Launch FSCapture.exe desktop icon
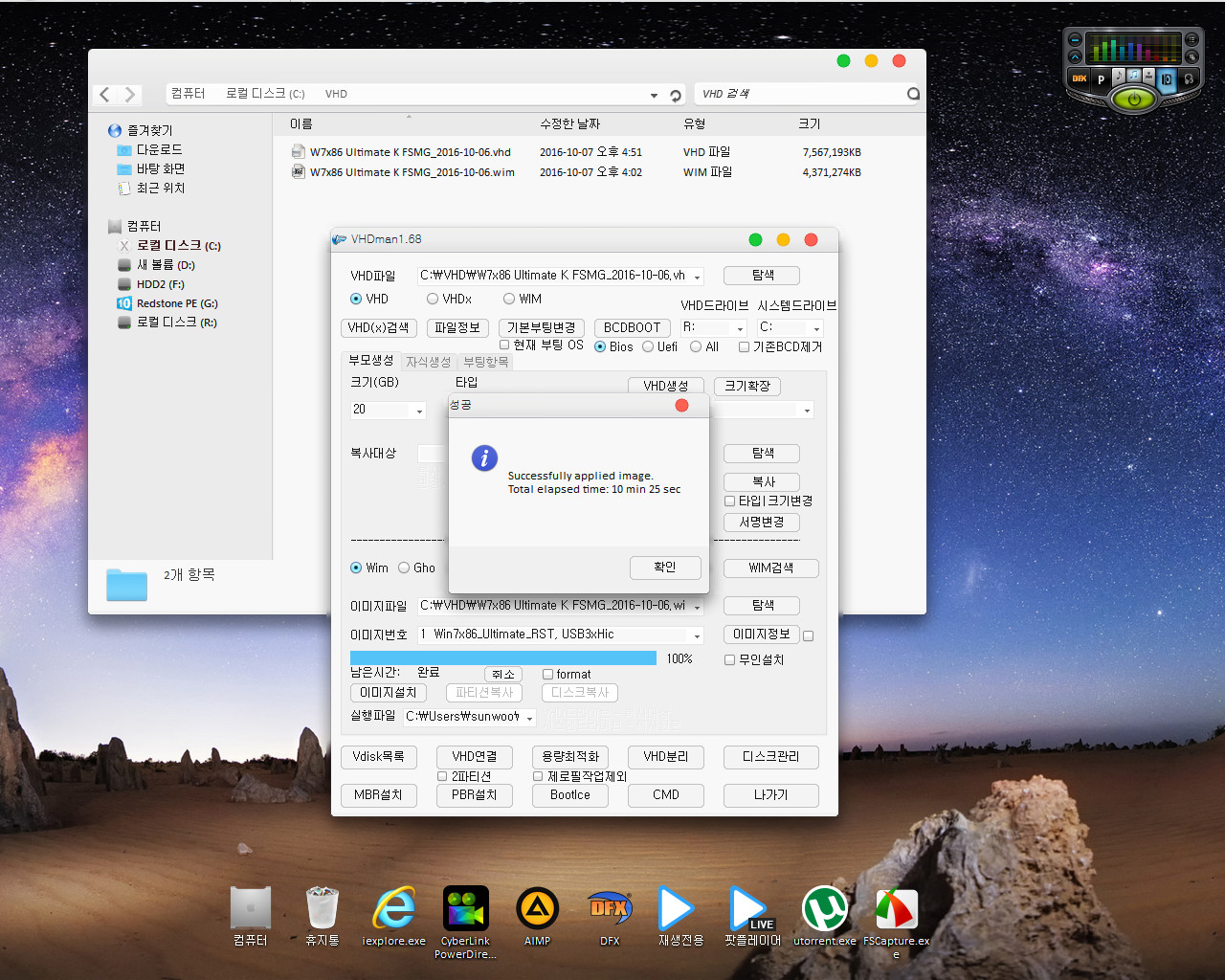The height and width of the screenshot is (980, 1225). [x=897, y=922]
